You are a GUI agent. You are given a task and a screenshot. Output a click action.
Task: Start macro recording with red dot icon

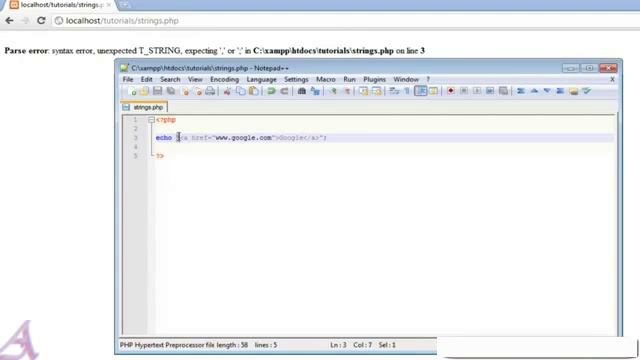click(451, 91)
